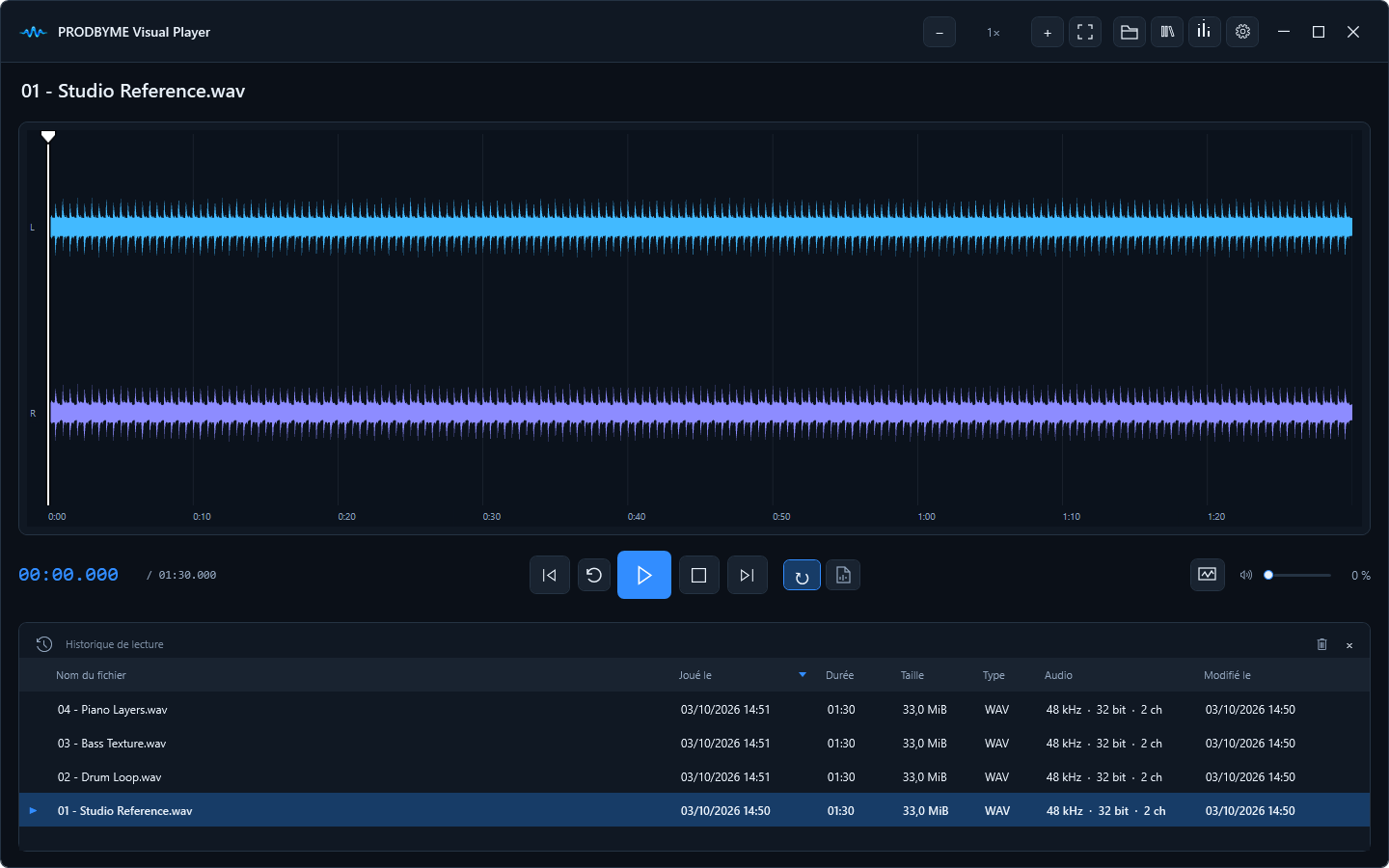Sort by Modifié le column header
1389x868 pixels.
click(1227, 675)
